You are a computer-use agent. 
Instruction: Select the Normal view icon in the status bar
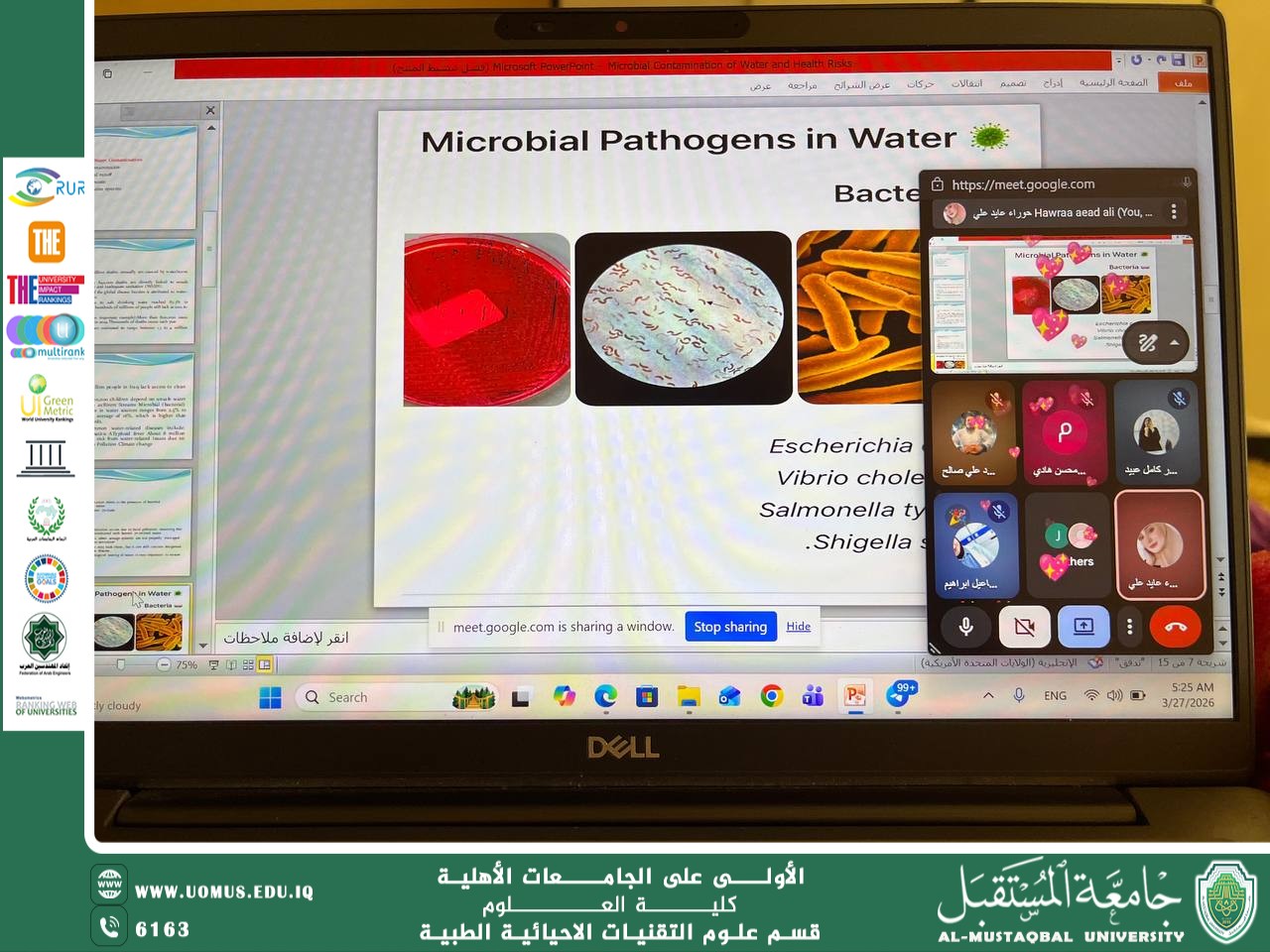265,664
